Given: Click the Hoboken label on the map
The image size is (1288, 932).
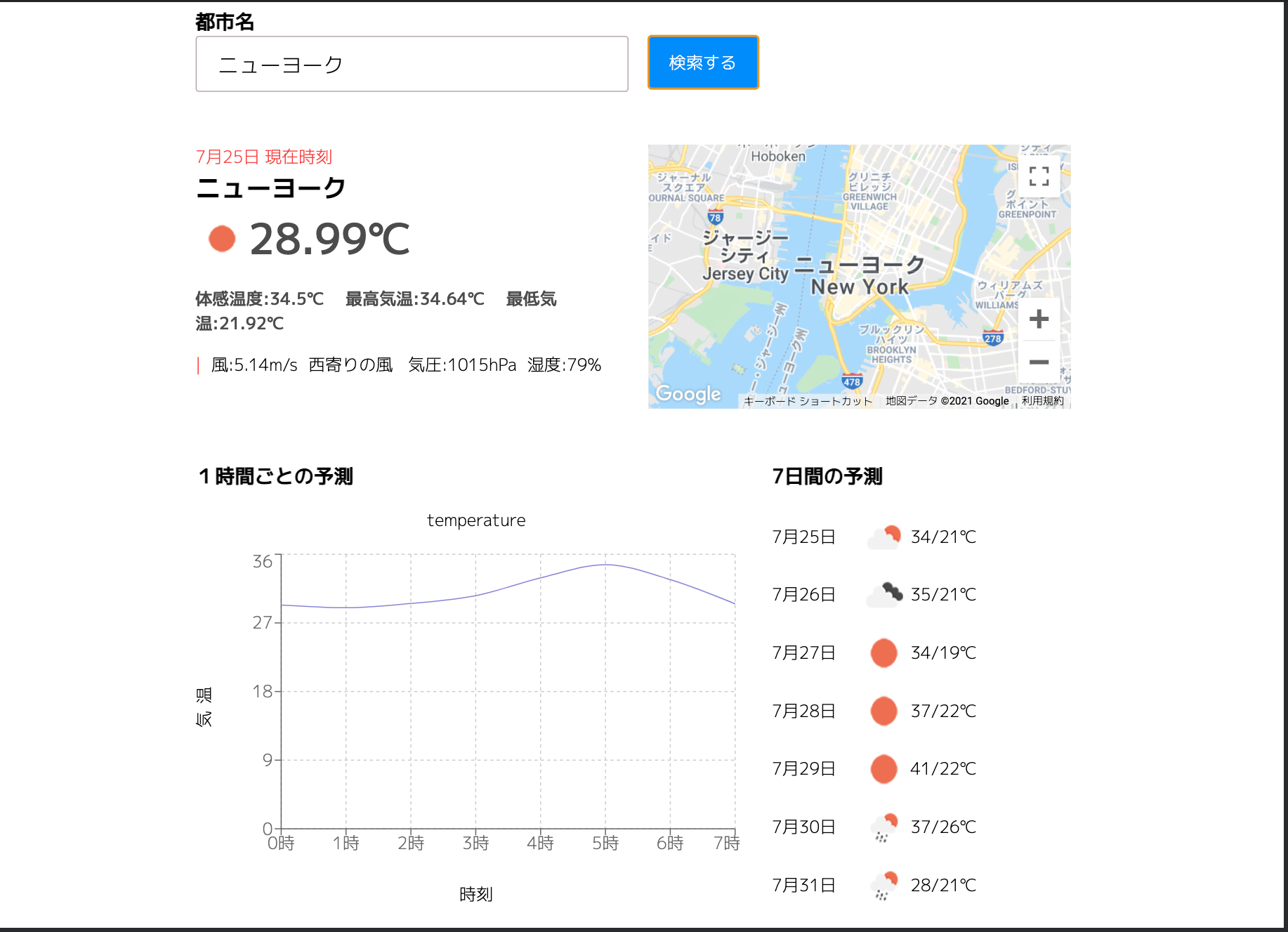Looking at the screenshot, I should 778,157.
